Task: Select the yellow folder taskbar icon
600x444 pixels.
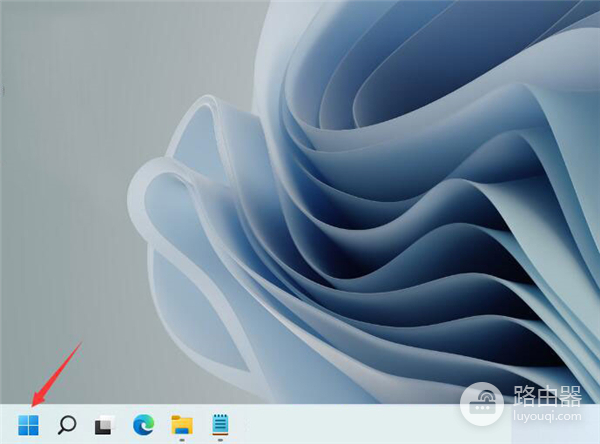Action: click(x=181, y=424)
